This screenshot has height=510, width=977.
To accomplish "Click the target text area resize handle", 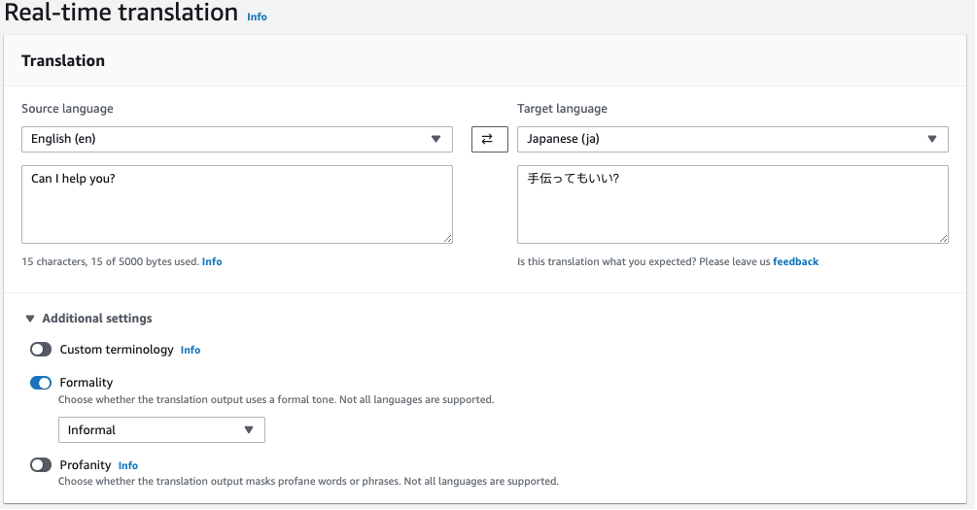I will (x=943, y=238).
